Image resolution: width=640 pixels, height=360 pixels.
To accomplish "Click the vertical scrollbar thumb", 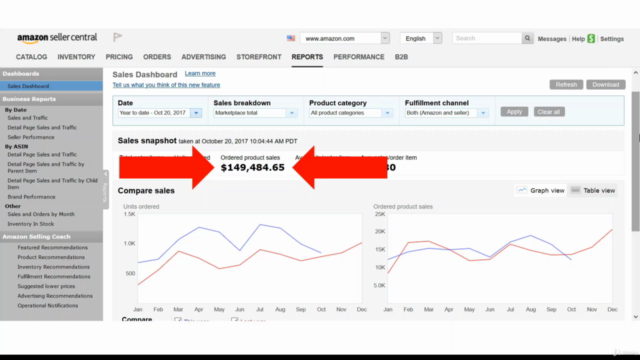I will click(636, 161).
